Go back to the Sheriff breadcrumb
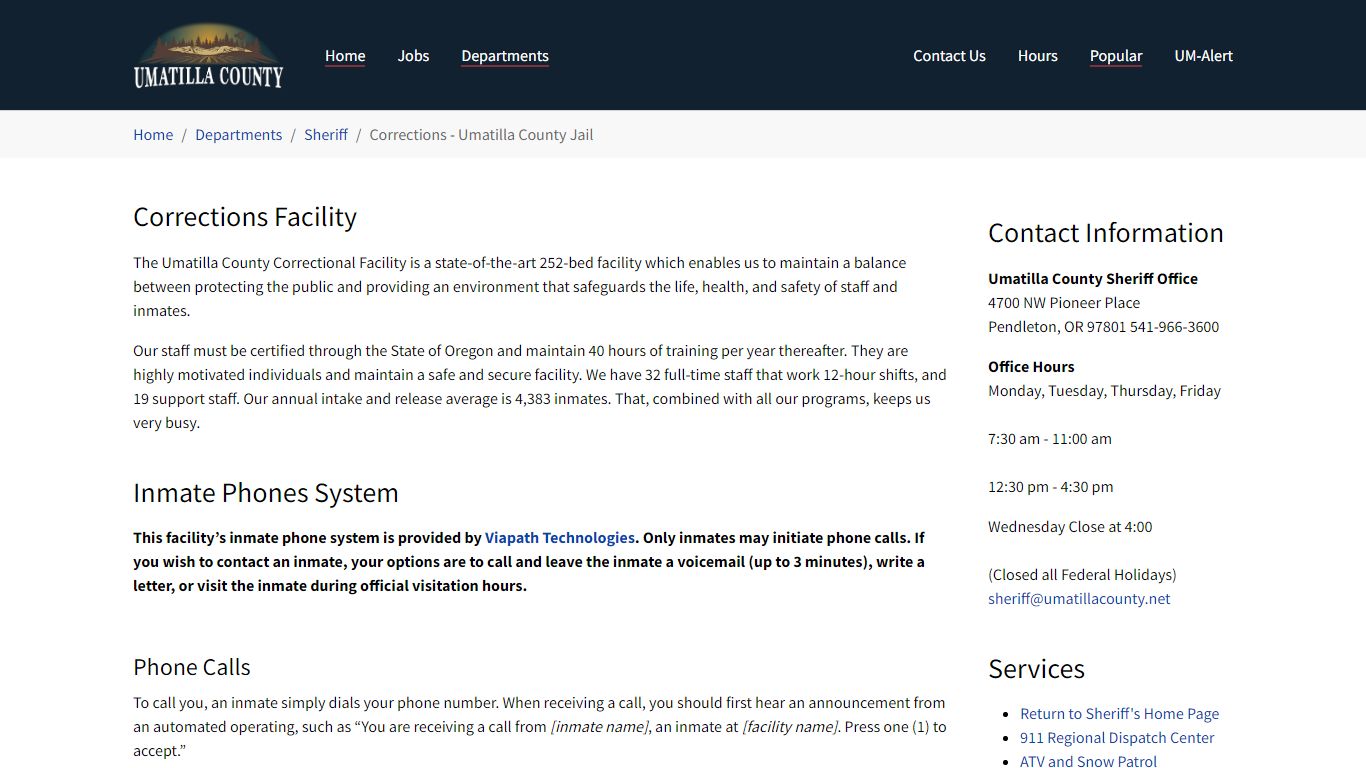1366x768 pixels. pos(326,135)
